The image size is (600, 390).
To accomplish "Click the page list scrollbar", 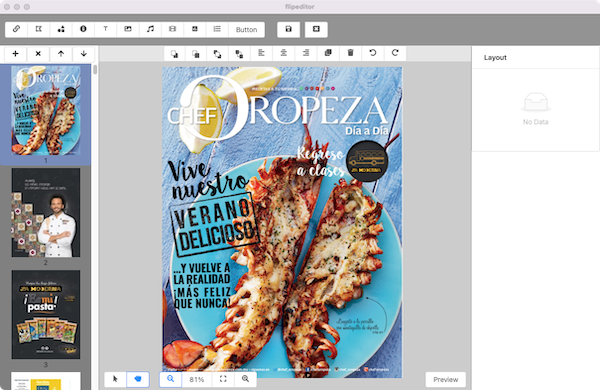I will click(x=95, y=70).
